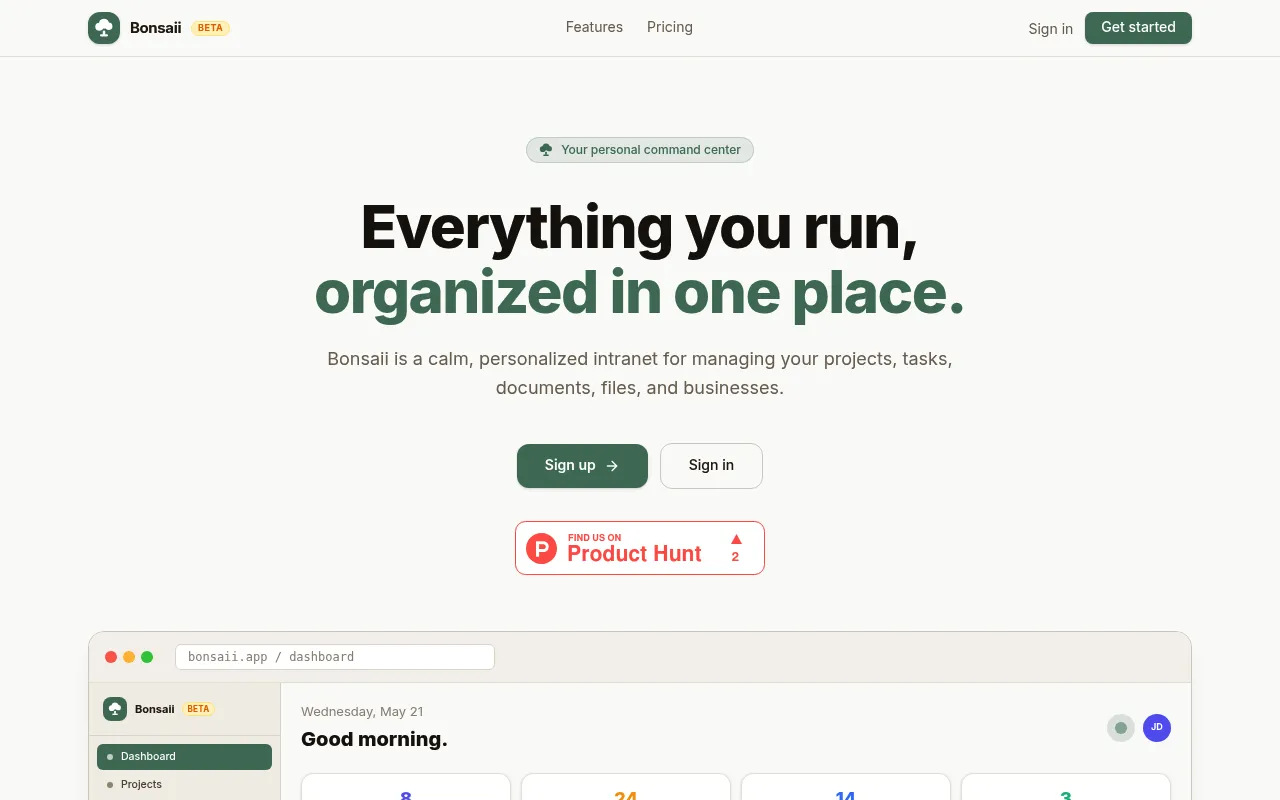Open the Features page
This screenshot has height=800, width=1280.
[594, 27]
